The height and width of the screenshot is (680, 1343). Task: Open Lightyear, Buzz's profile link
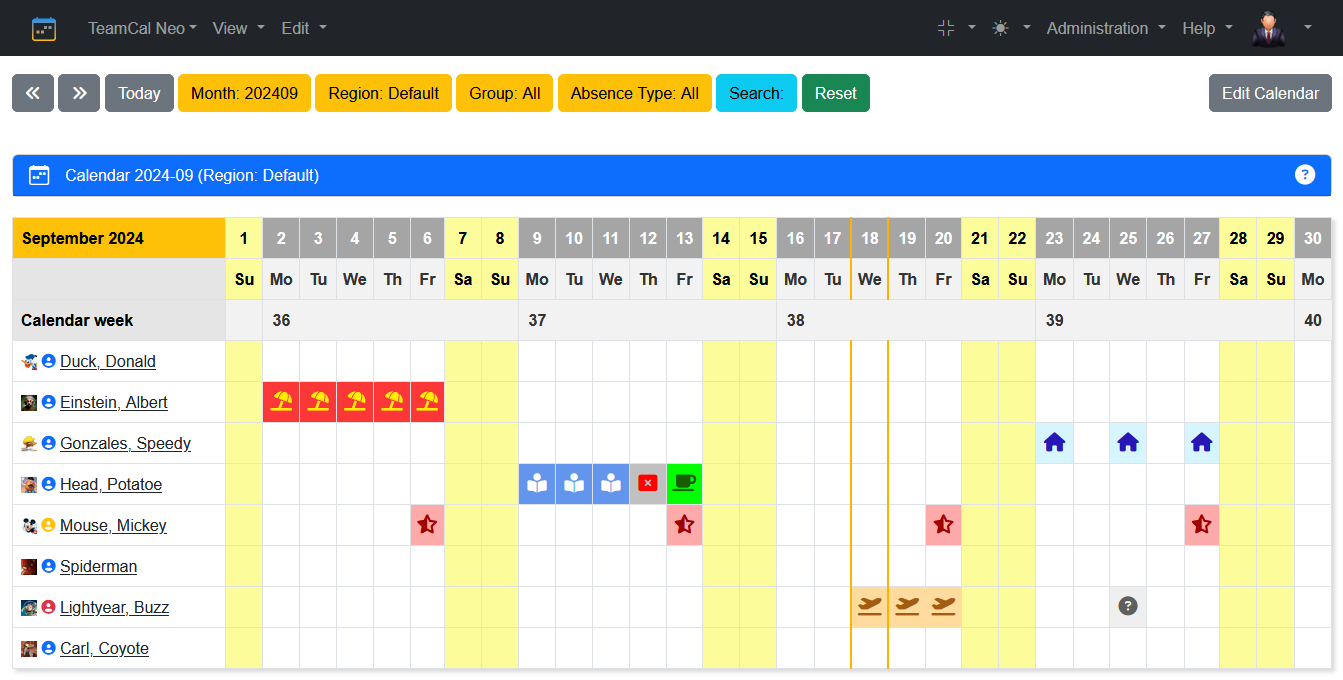tap(114, 607)
